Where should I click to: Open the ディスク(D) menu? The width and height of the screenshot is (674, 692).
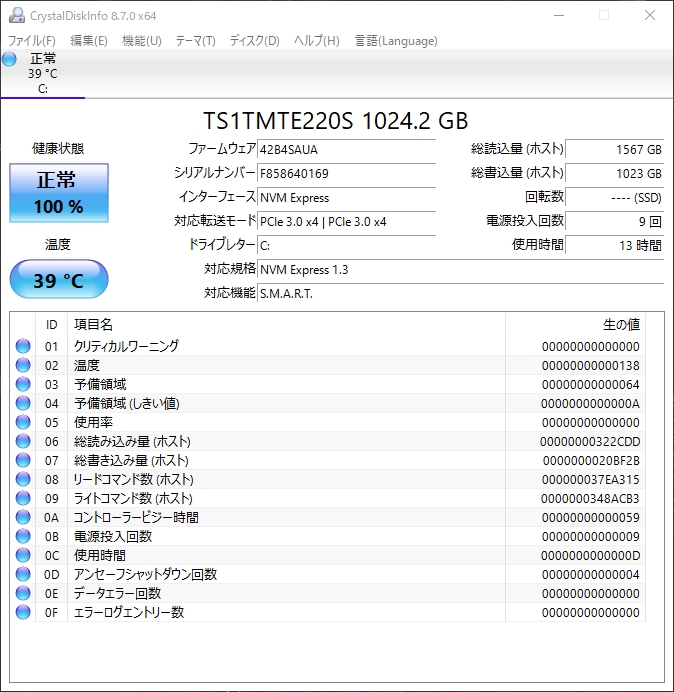tap(255, 41)
